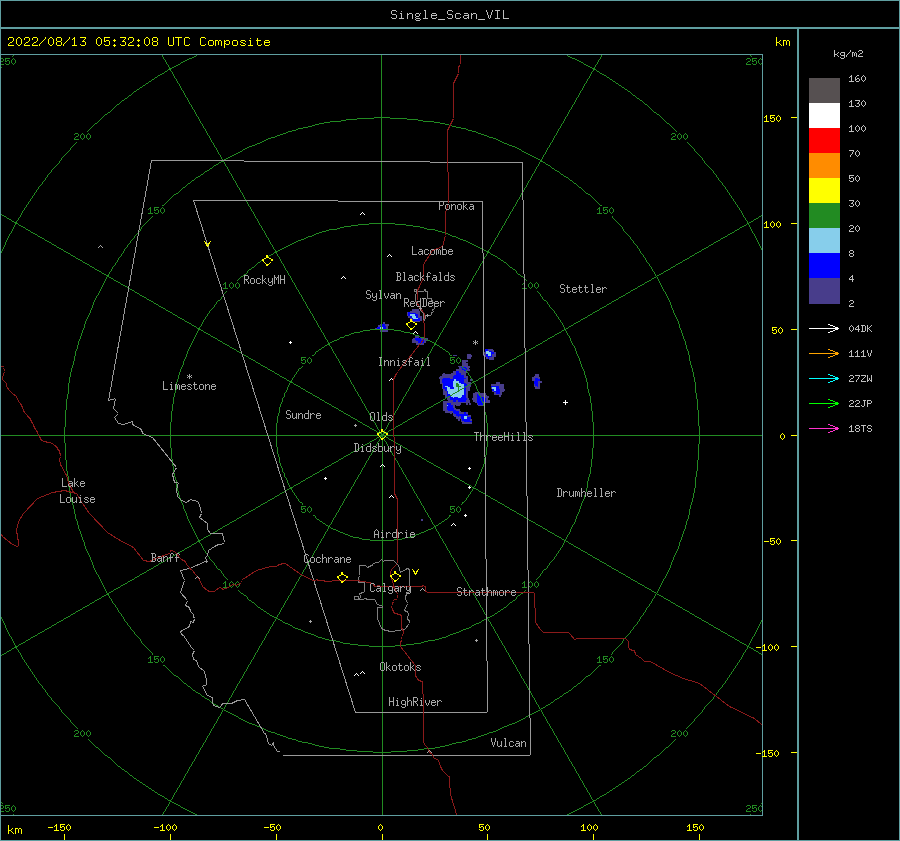Click the Sundre town label
The height and width of the screenshot is (841, 900).
pos(303,415)
